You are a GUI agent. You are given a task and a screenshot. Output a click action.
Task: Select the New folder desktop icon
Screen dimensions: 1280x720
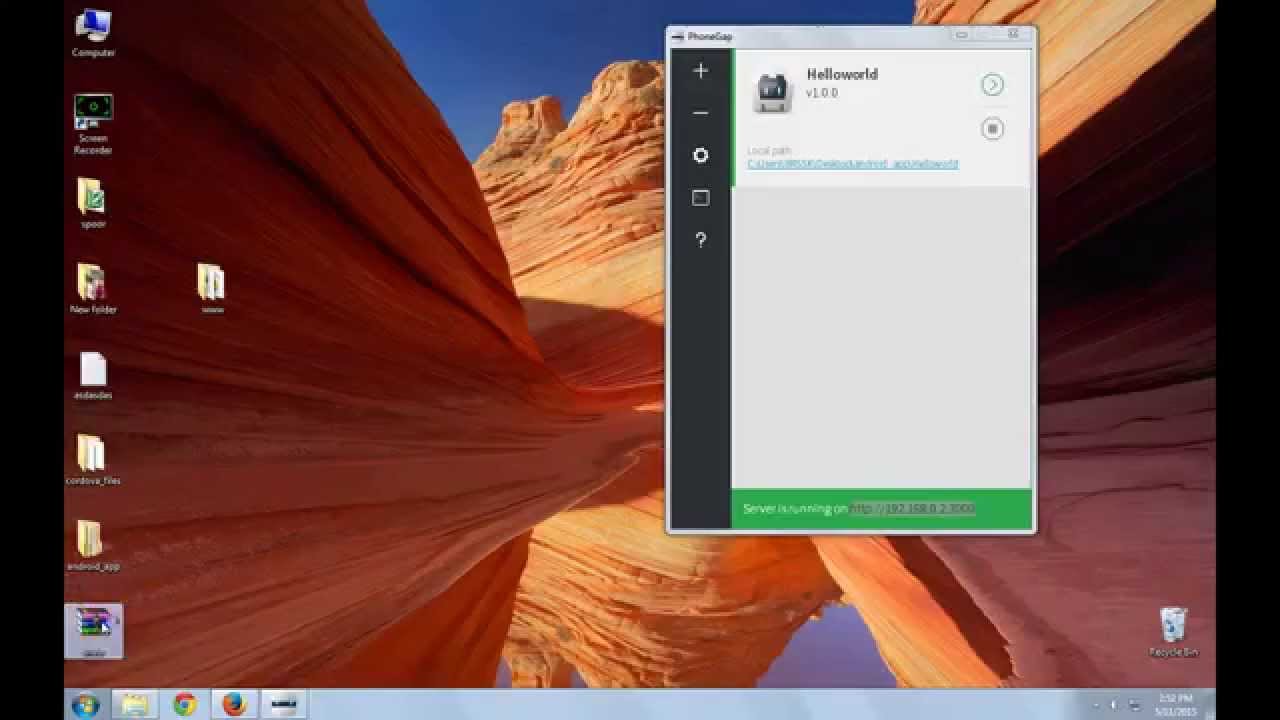tap(93, 289)
